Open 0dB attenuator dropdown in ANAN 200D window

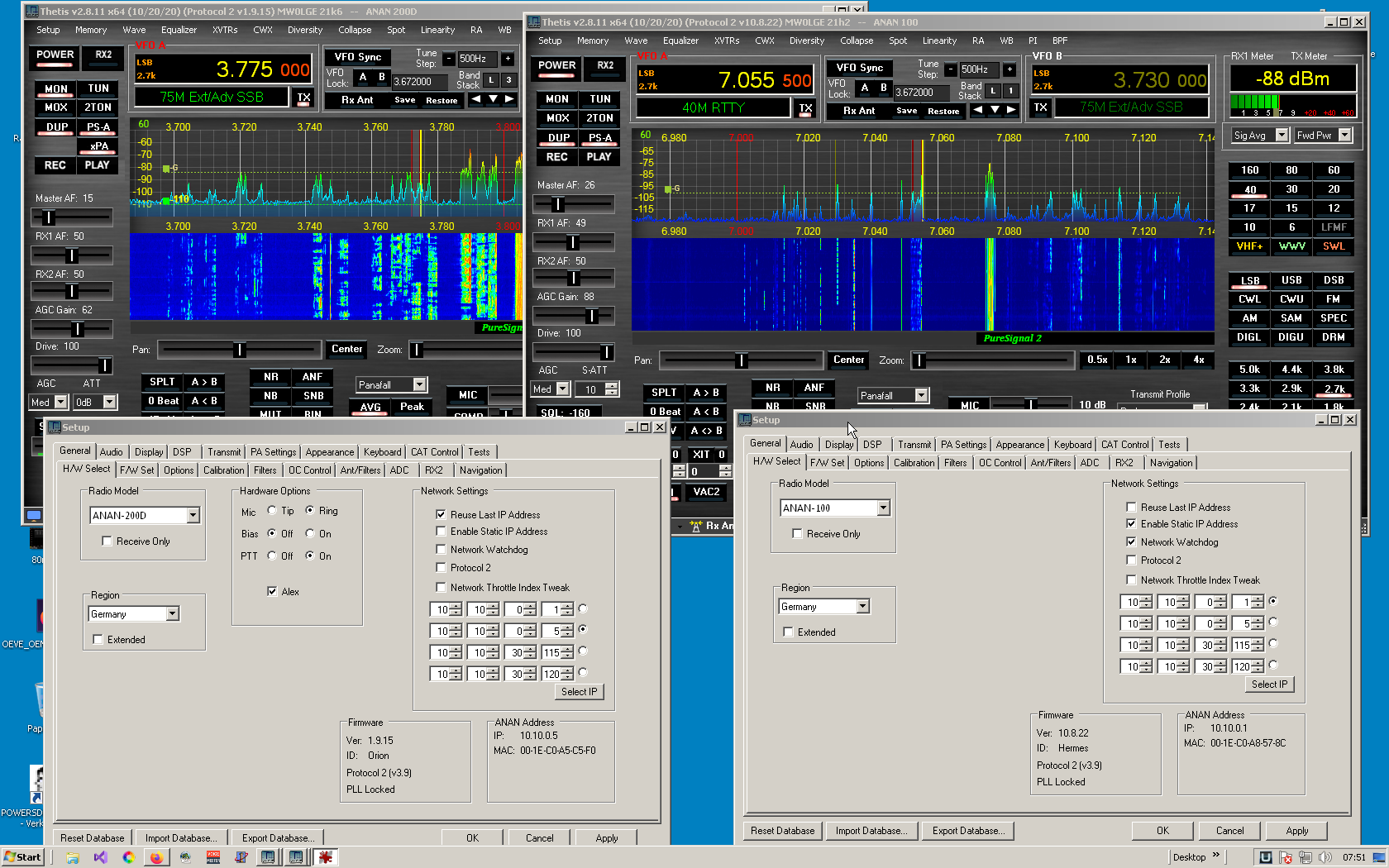tap(109, 403)
